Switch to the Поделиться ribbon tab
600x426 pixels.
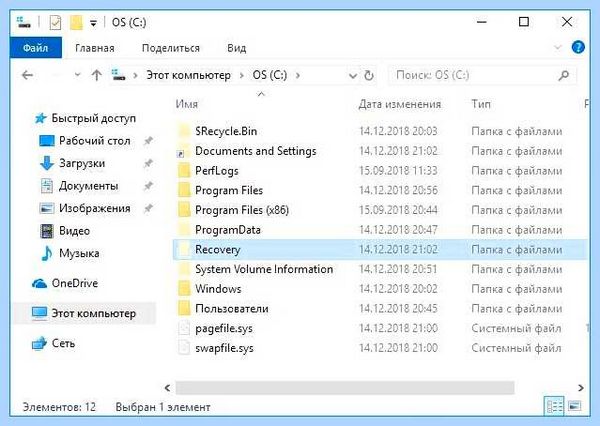point(171,48)
